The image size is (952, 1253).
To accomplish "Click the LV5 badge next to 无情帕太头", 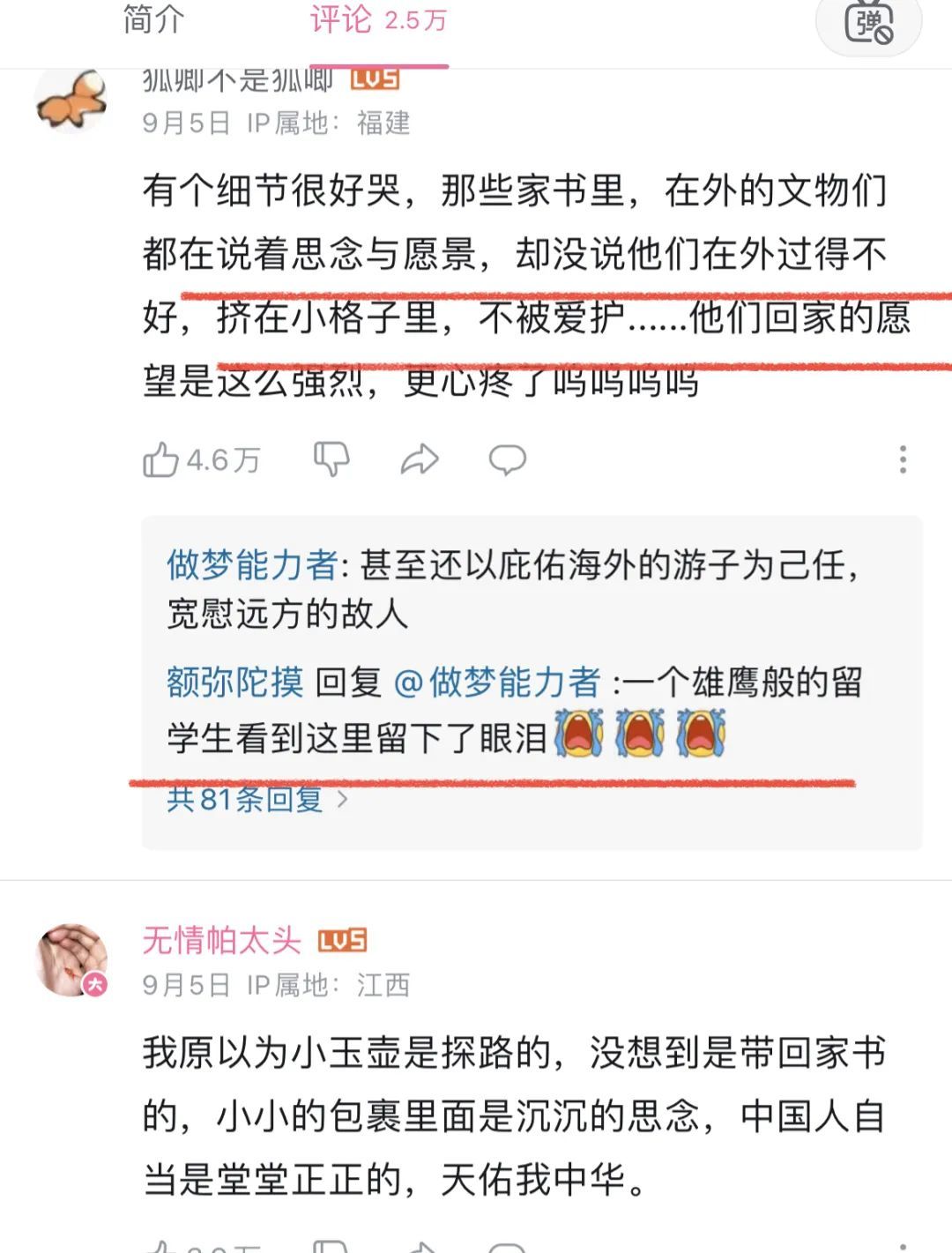I will (x=342, y=941).
